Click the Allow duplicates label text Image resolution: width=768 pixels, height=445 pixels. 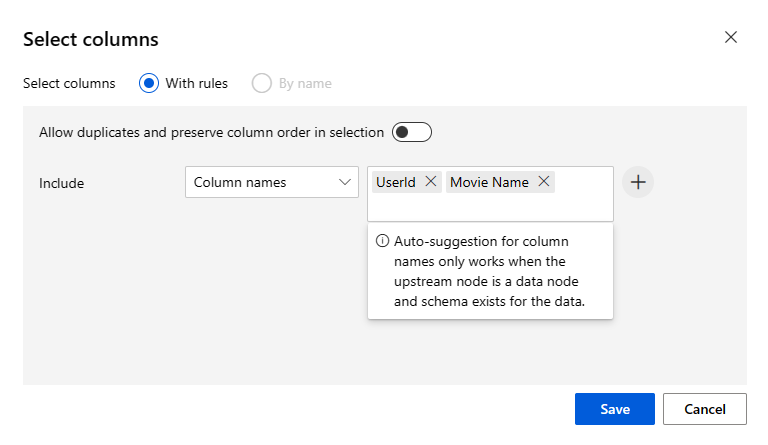[211, 132]
